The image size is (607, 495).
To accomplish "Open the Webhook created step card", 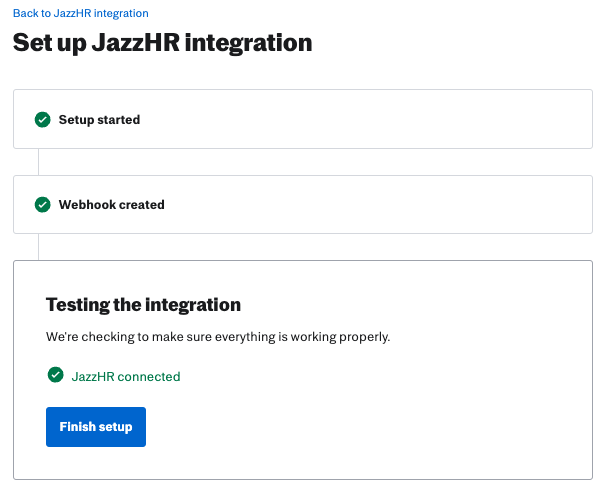I will [x=303, y=204].
